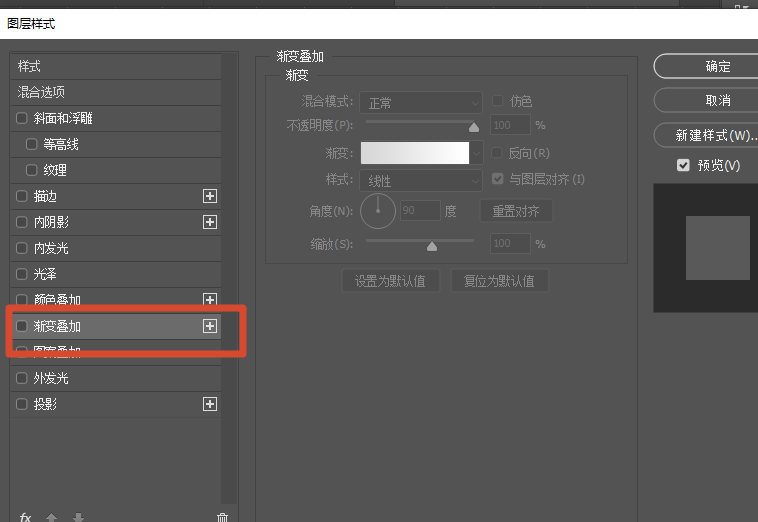The height and width of the screenshot is (522, 758).
Task: Click plus icon beside 颜色叠加
Action: tap(210, 299)
